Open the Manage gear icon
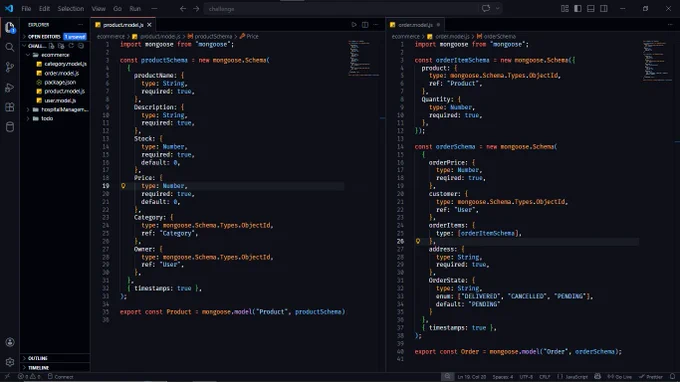The height and width of the screenshot is (382, 680). [x=10, y=362]
